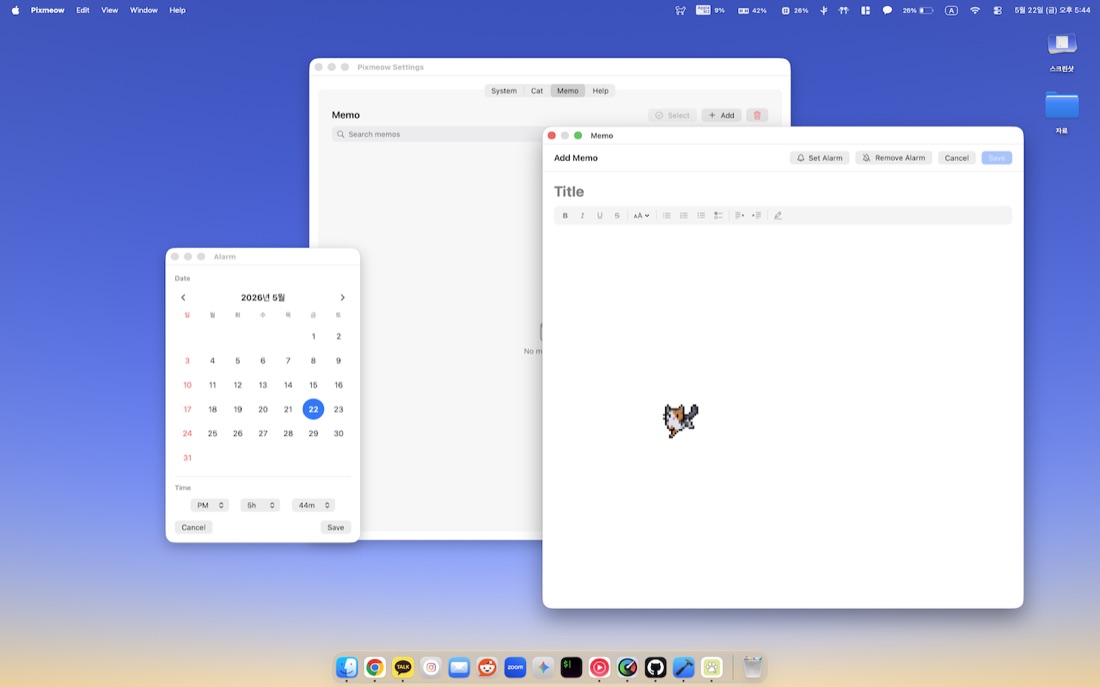Open Zoom from the Dock
This screenshot has height=687, width=1100.
pyautogui.click(x=515, y=667)
